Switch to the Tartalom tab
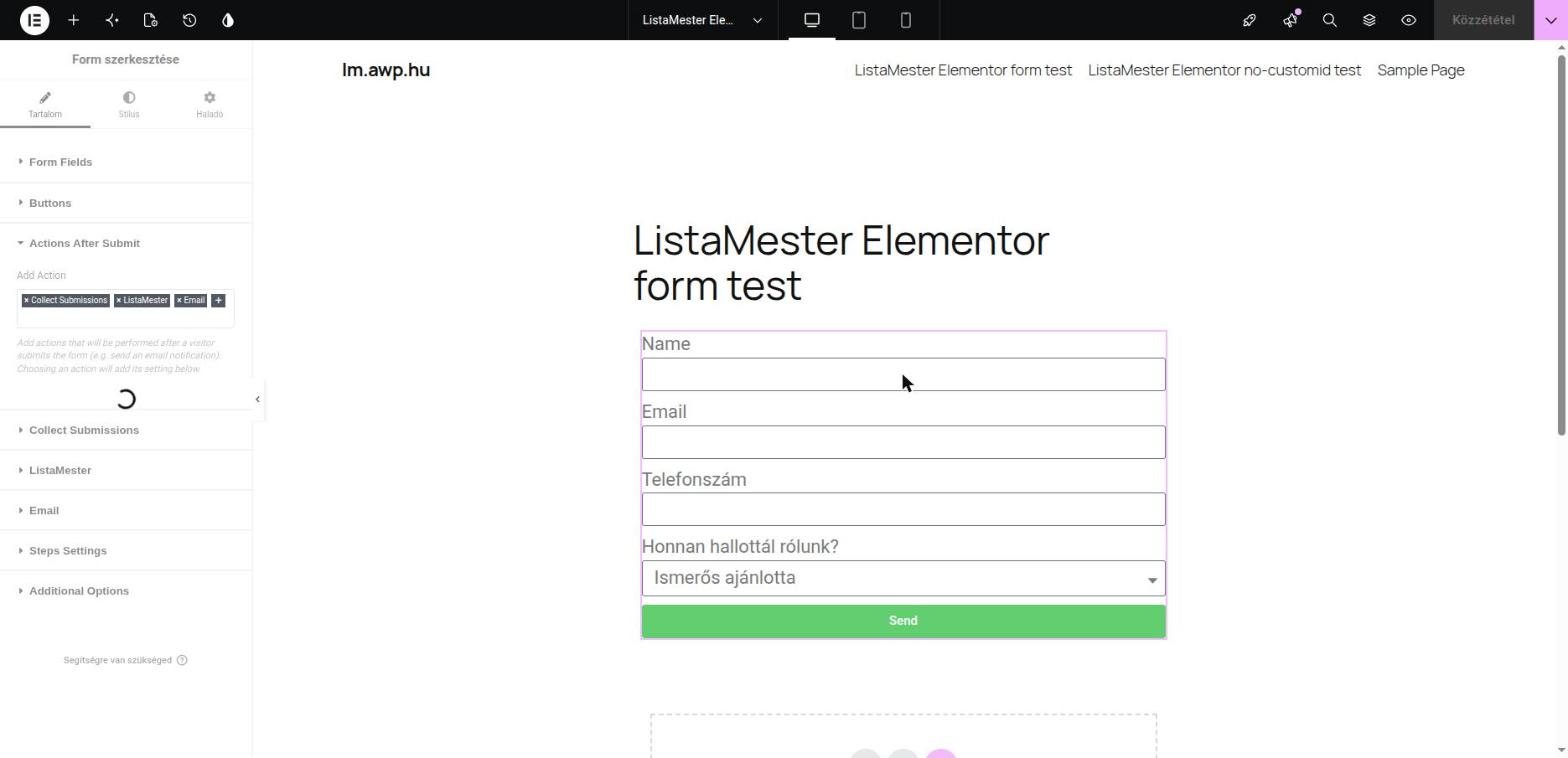This screenshot has height=758, width=1568. (45, 104)
